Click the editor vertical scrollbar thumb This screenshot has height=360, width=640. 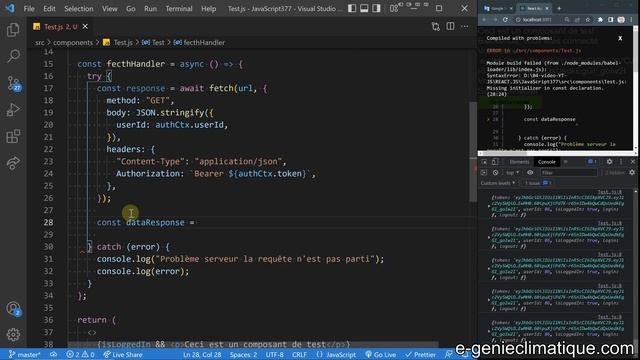(x=473, y=152)
